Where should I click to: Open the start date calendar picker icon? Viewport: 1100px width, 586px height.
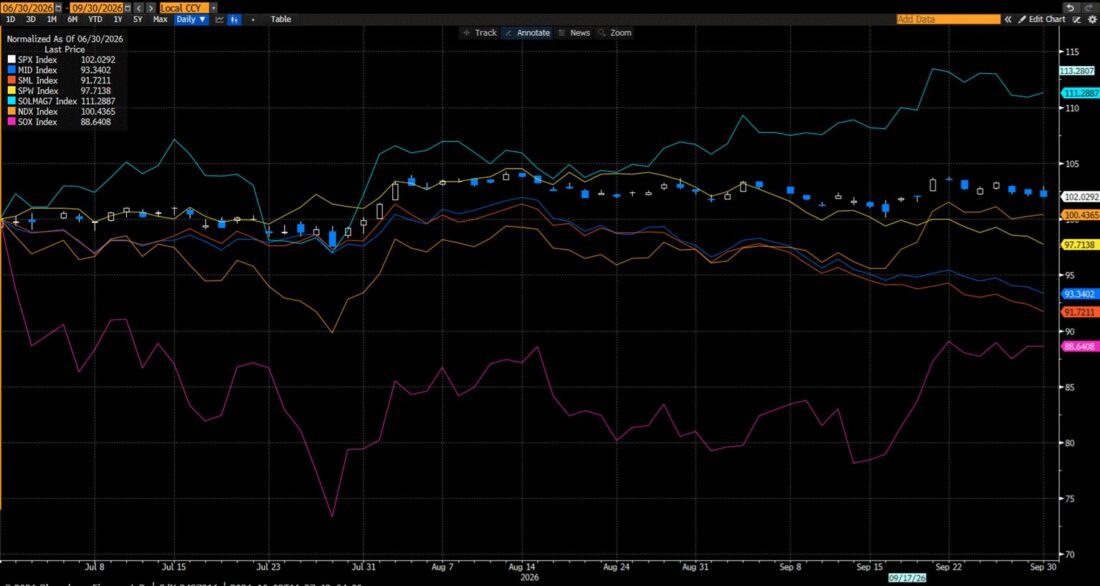tap(58, 8)
